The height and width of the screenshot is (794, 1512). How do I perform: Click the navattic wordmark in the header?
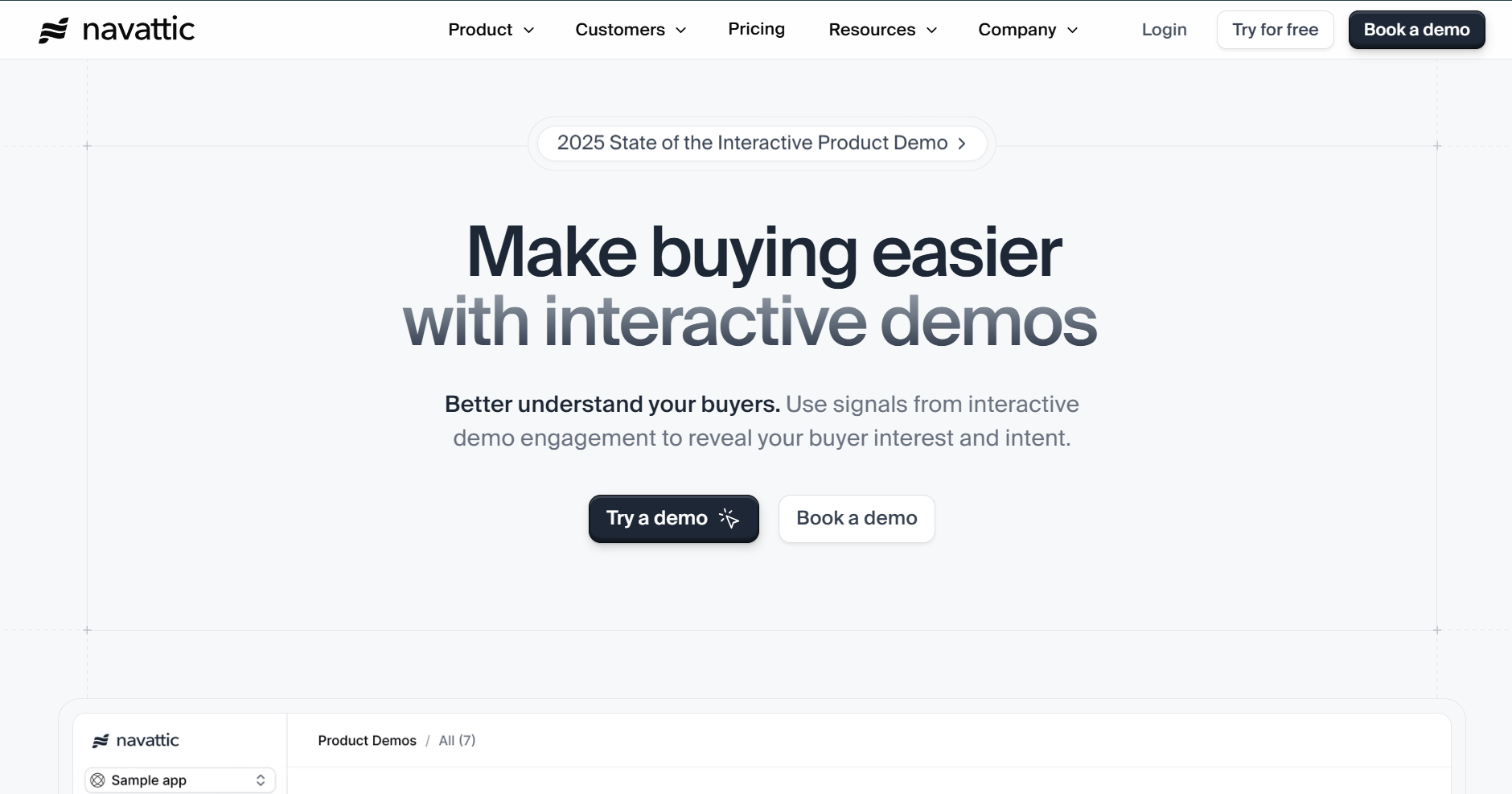coord(139,30)
